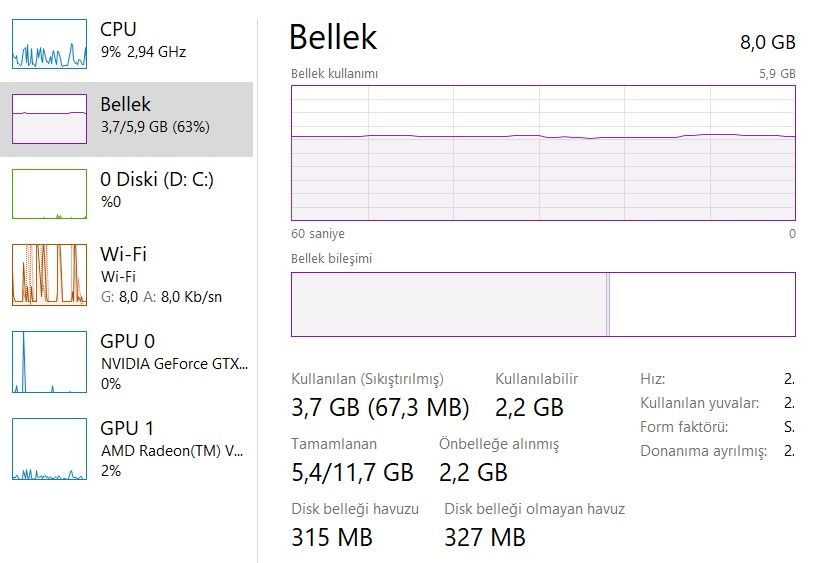Click the Kullanılan (Sıkıştırılmış) value 3,7 GB
Image resolution: width=820 pixels, height=563 pixels.
pos(379,407)
